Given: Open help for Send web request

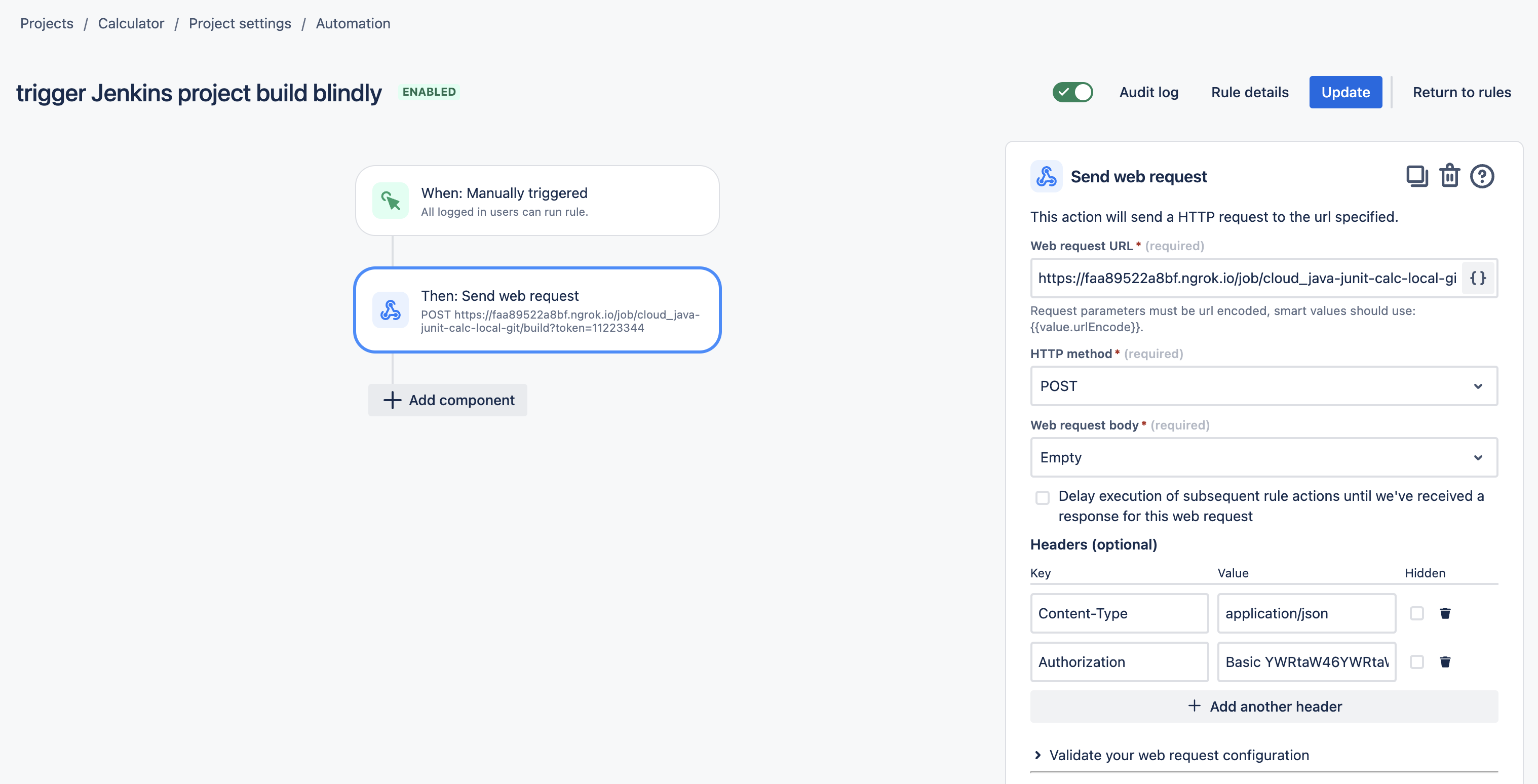Looking at the screenshot, I should click(1482, 176).
